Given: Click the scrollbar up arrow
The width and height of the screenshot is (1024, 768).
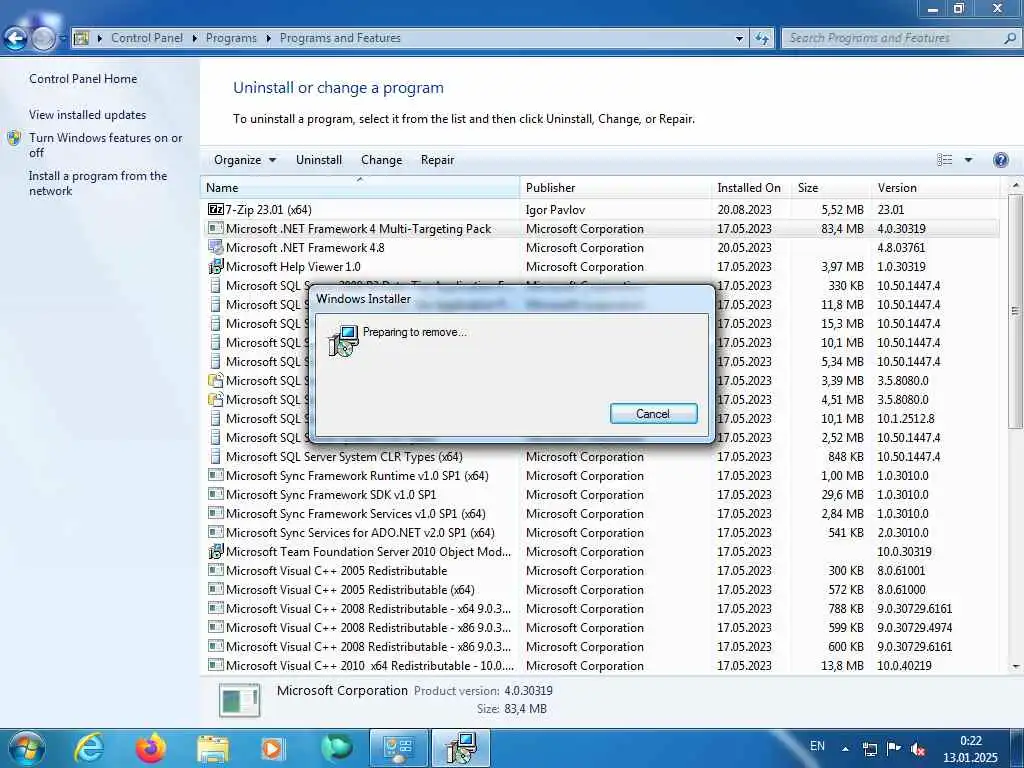Looking at the screenshot, I should (x=1016, y=185).
